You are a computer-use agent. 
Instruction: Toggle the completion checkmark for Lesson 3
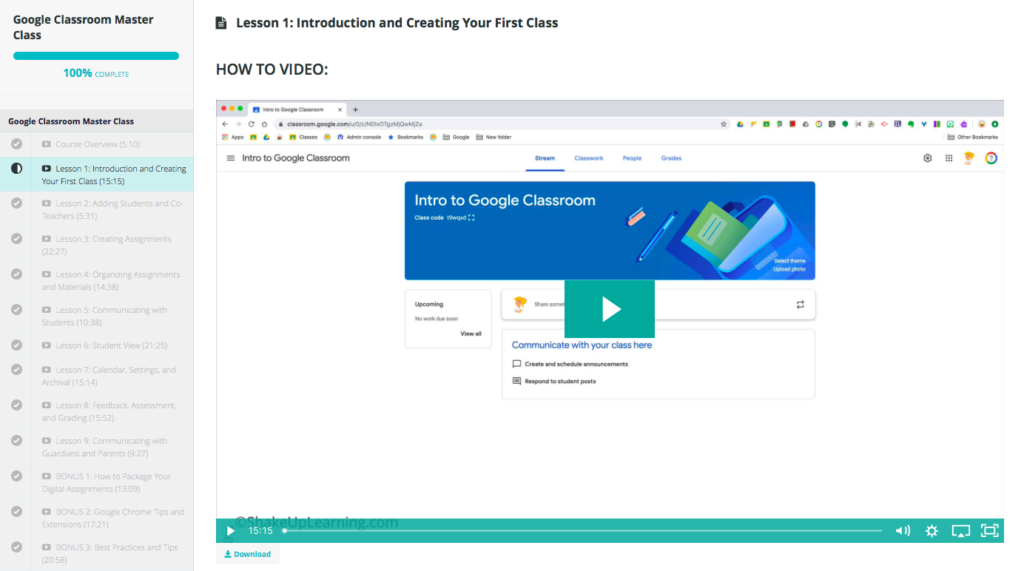pos(16,239)
